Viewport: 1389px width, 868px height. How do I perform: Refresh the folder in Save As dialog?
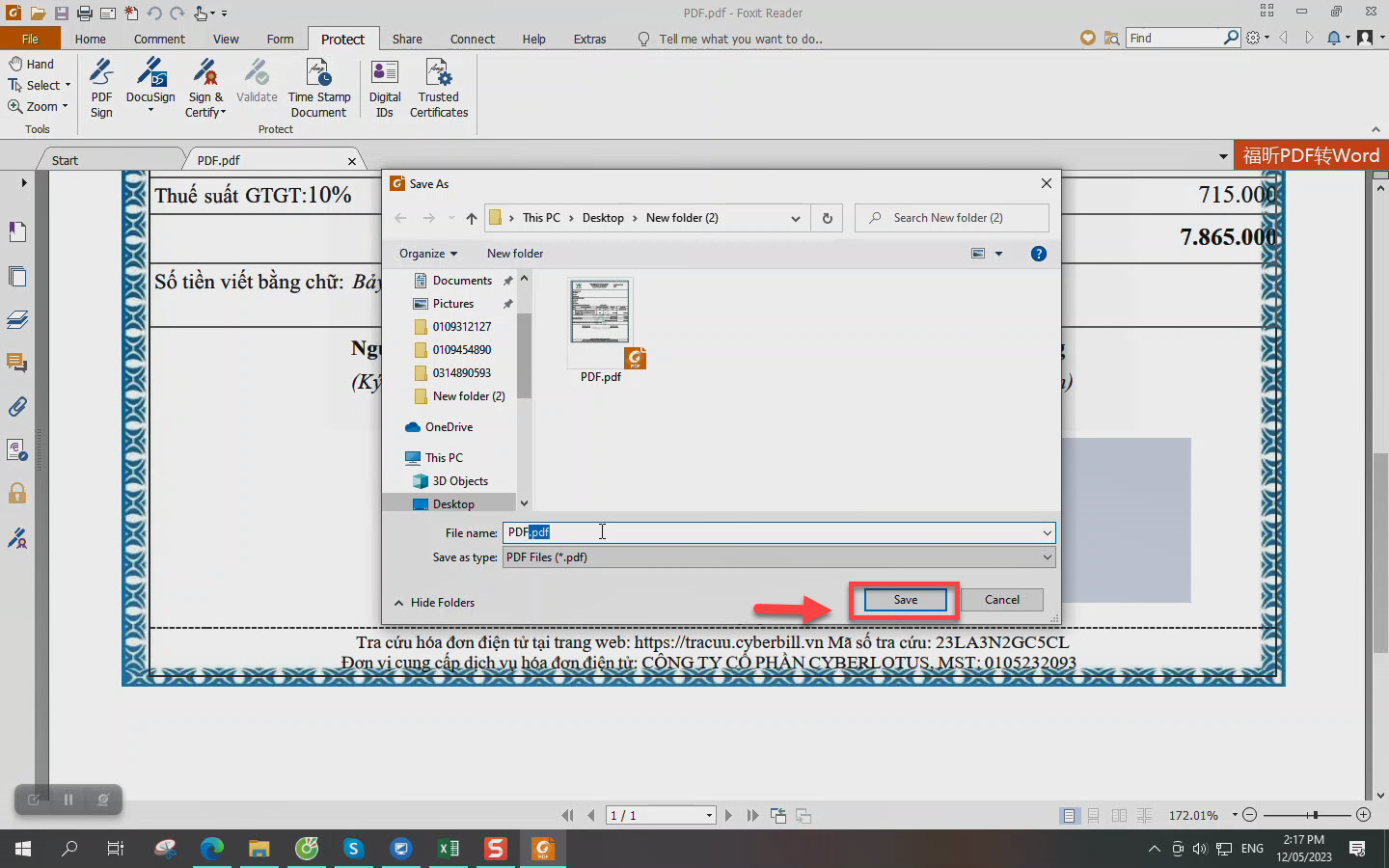(x=827, y=218)
